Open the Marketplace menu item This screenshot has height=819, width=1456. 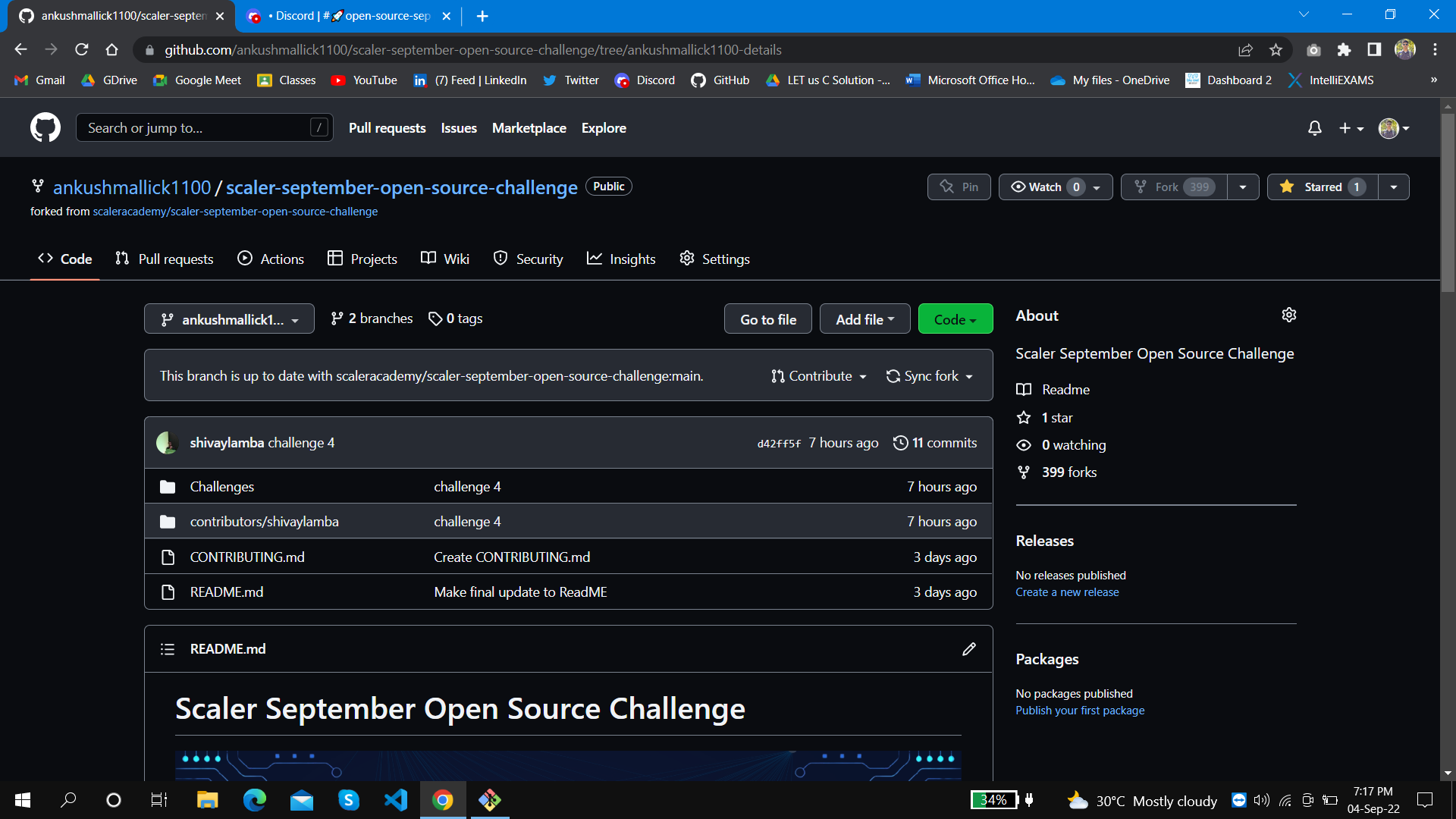pyautogui.click(x=529, y=127)
